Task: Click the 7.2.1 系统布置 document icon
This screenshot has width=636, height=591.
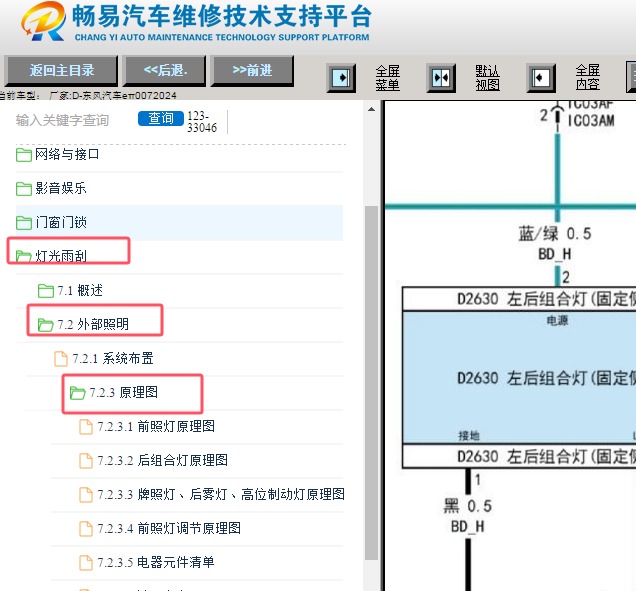Action: point(61,359)
